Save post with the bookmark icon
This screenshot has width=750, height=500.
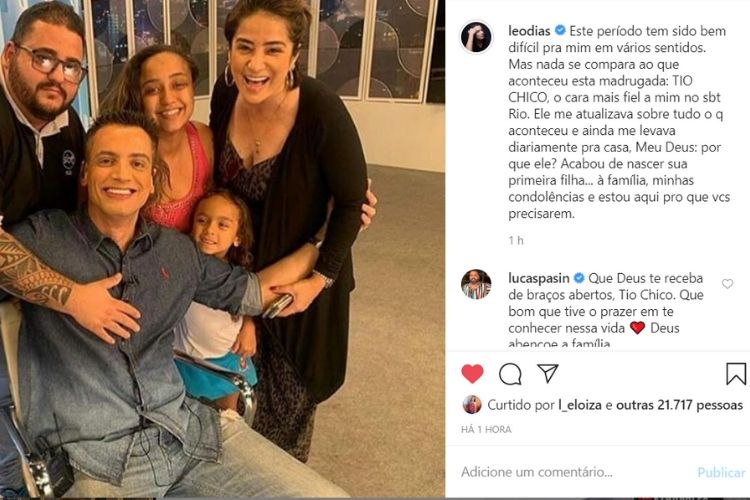735,374
